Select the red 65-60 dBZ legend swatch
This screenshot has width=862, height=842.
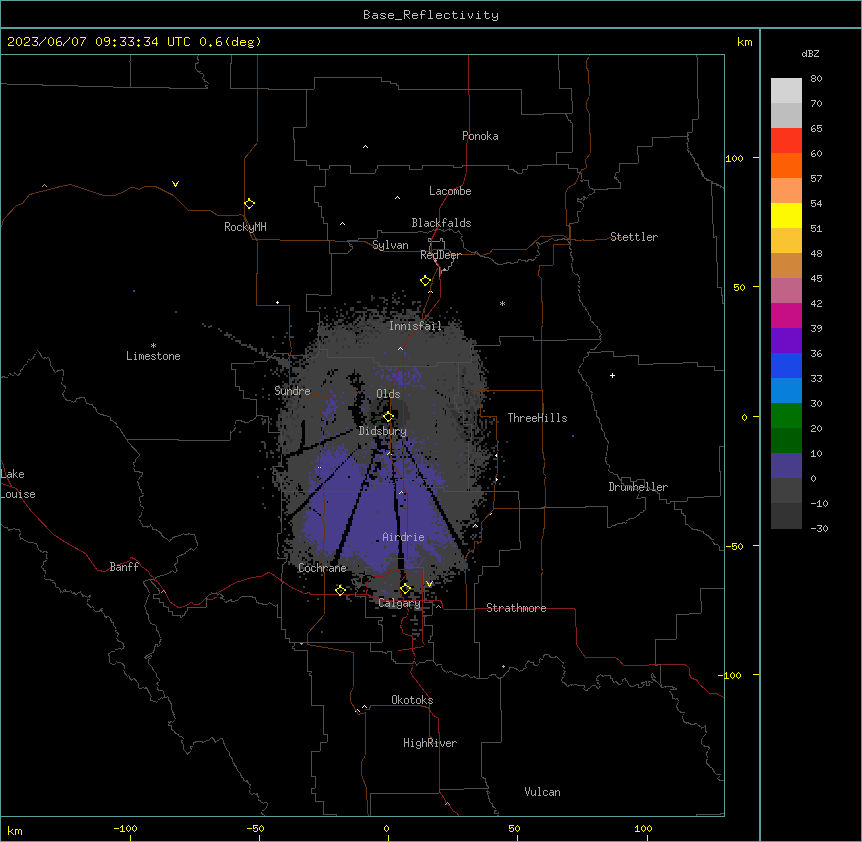click(786, 140)
